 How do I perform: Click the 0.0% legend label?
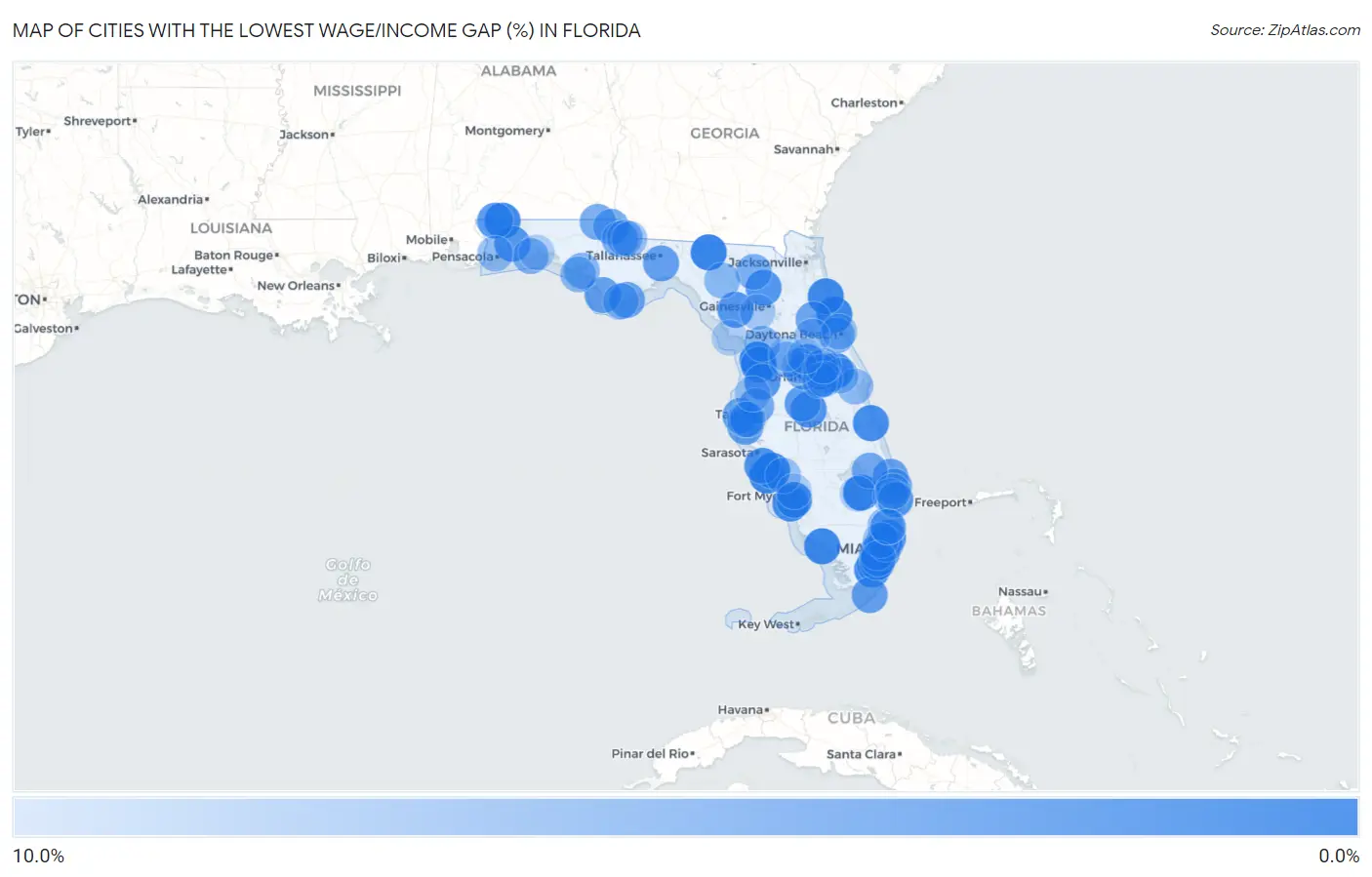(x=1339, y=856)
